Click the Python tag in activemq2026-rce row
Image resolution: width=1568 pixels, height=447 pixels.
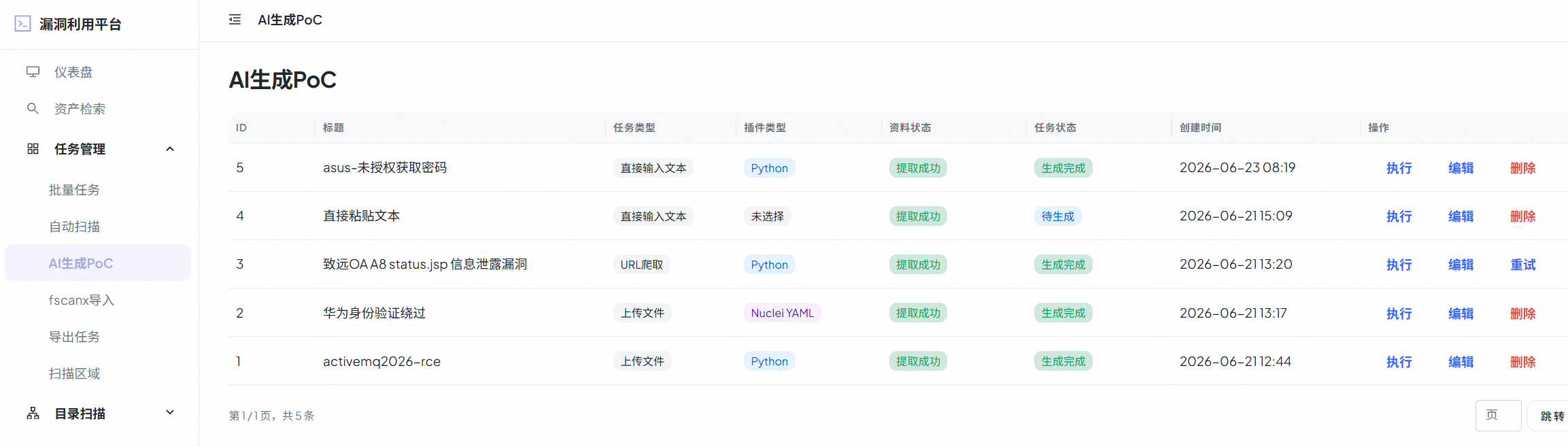tap(769, 361)
